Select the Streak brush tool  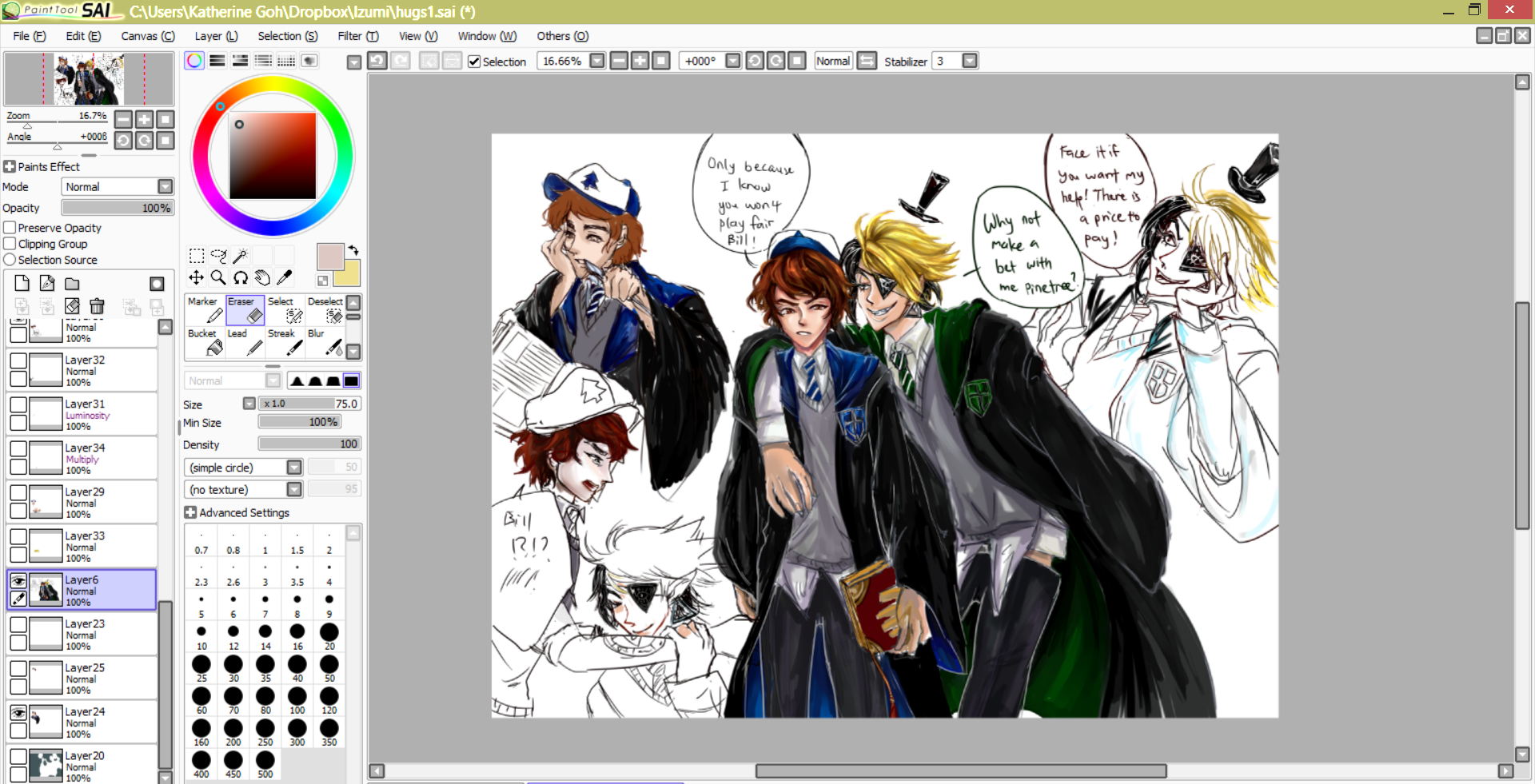[285, 342]
